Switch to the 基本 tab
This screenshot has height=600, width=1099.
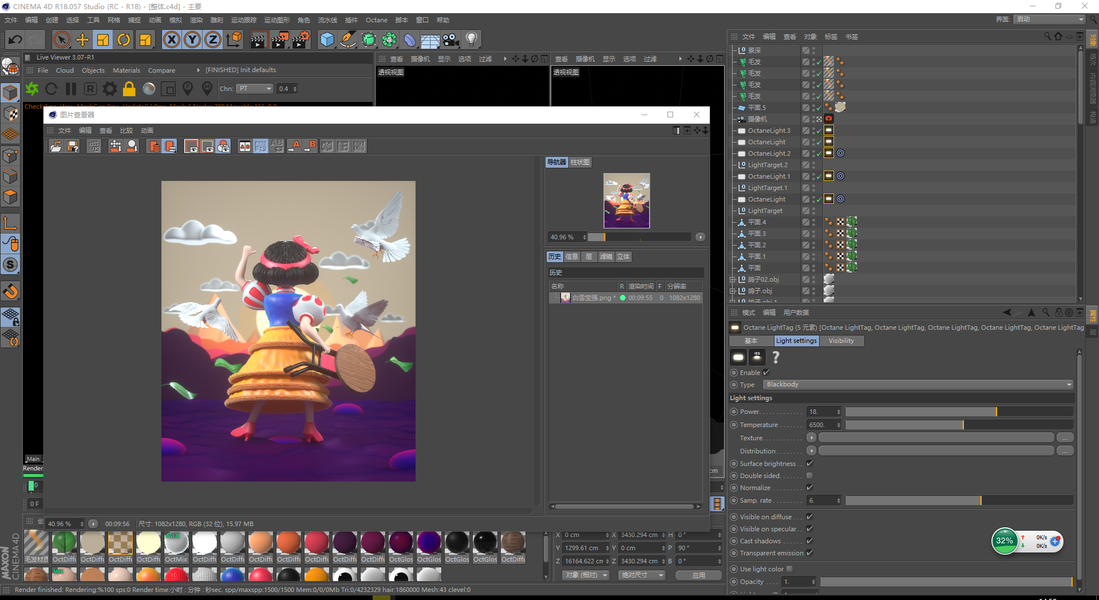point(751,341)
